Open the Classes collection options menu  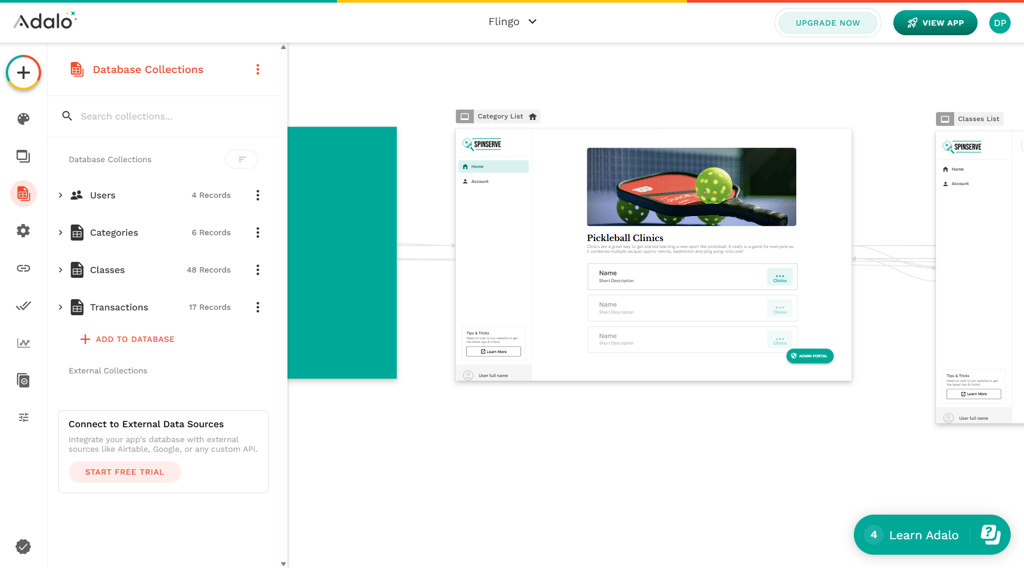(258, 270)
